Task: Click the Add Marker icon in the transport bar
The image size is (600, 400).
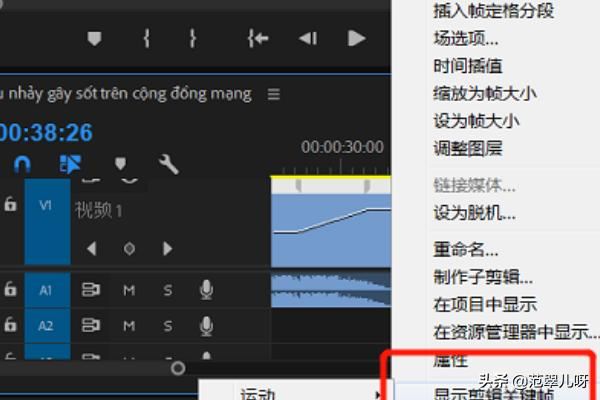Action: (x=95, y=39)
